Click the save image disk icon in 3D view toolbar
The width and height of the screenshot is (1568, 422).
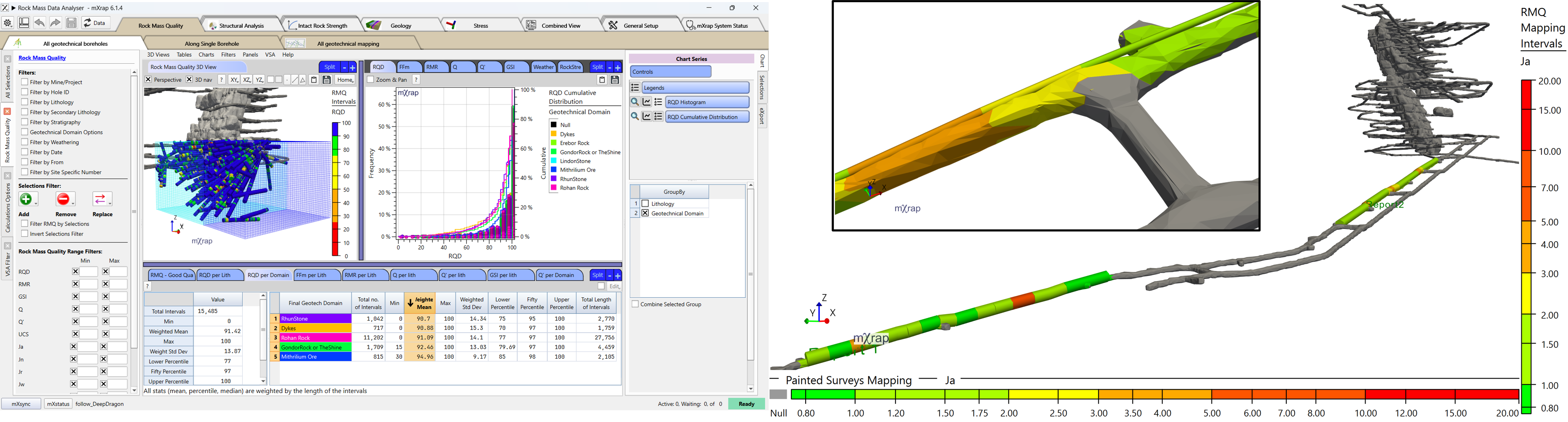pos(327,79)
